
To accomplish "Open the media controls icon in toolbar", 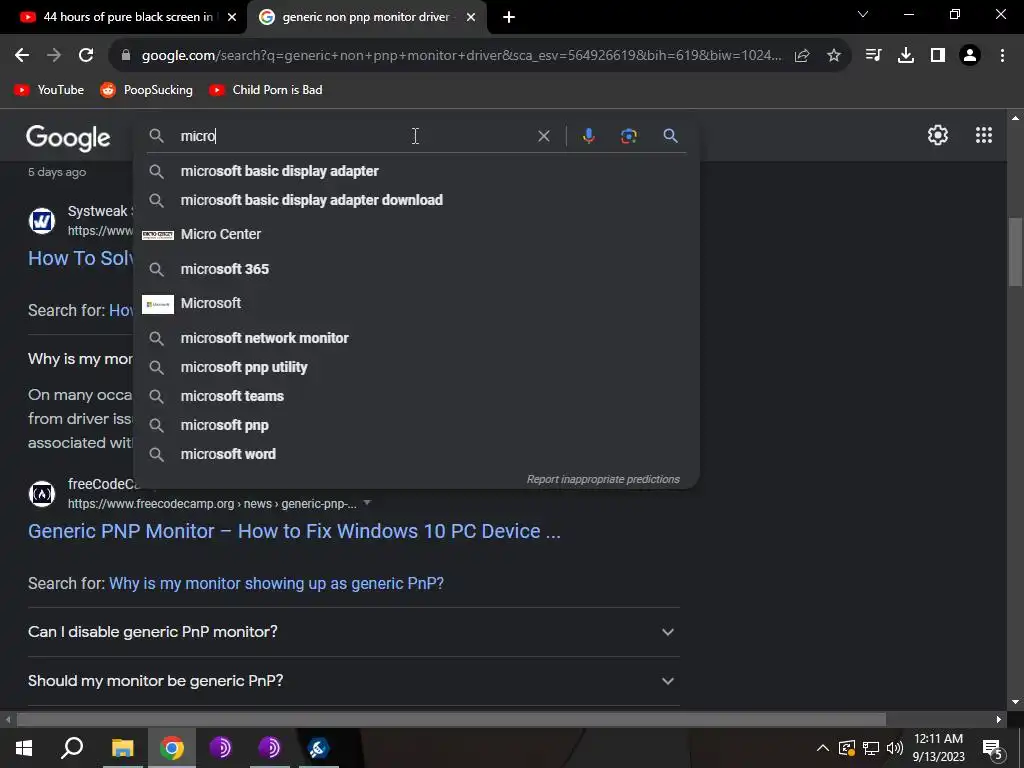I will [x=873, y=56].
